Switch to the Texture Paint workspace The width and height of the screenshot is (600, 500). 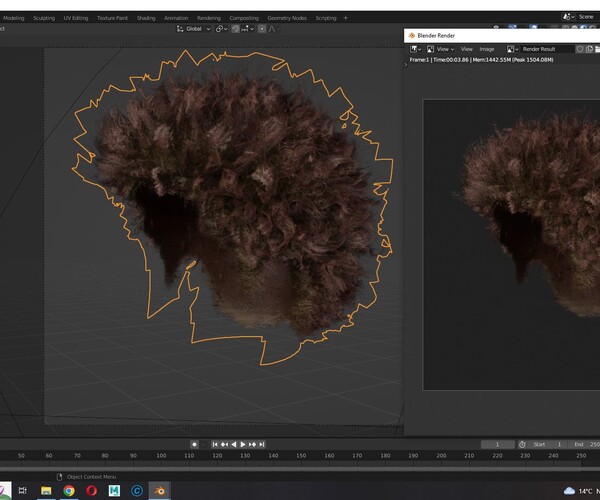pos(112,18)
